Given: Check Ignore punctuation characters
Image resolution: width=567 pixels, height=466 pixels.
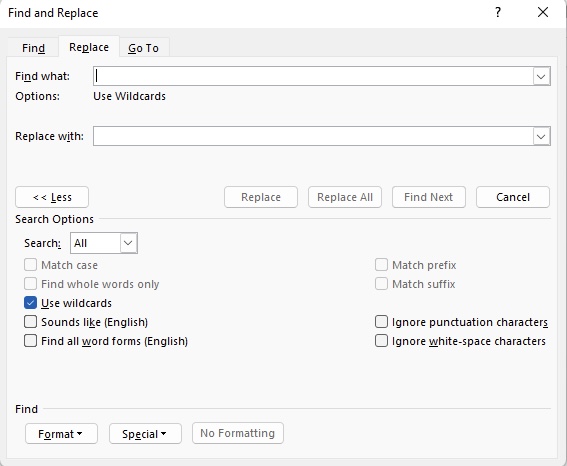Looking at the screenshot, I should tap(381, 321).
